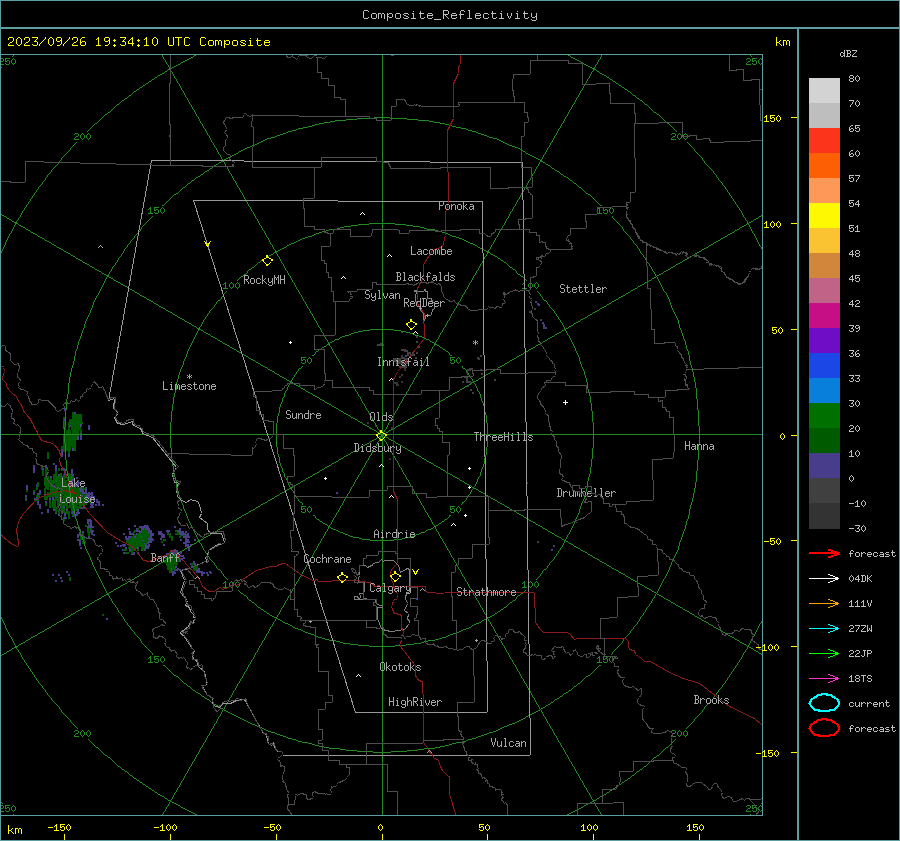Click the magenta 18TS arrow in legend

(x=824, y=679)
